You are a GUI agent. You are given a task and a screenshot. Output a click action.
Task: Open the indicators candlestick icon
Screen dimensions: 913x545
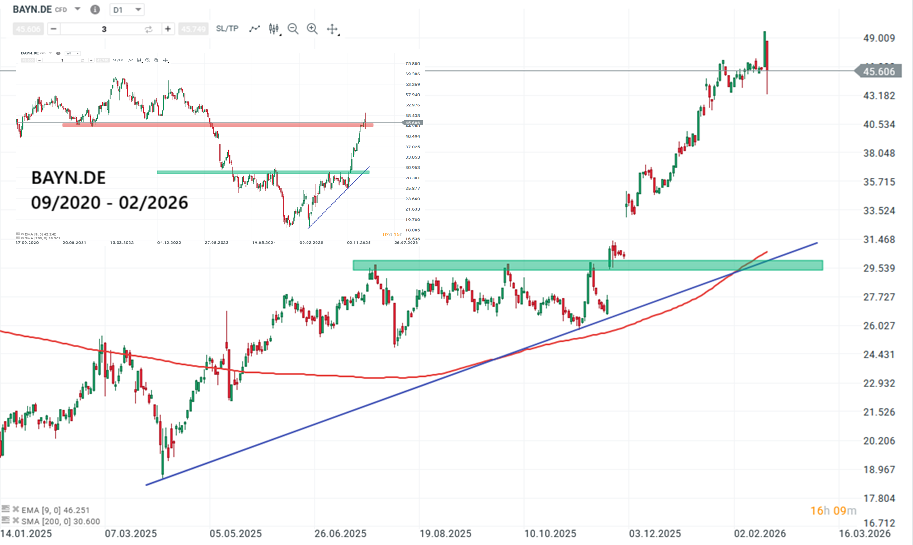pyautogui.click(x=274, y=29)
